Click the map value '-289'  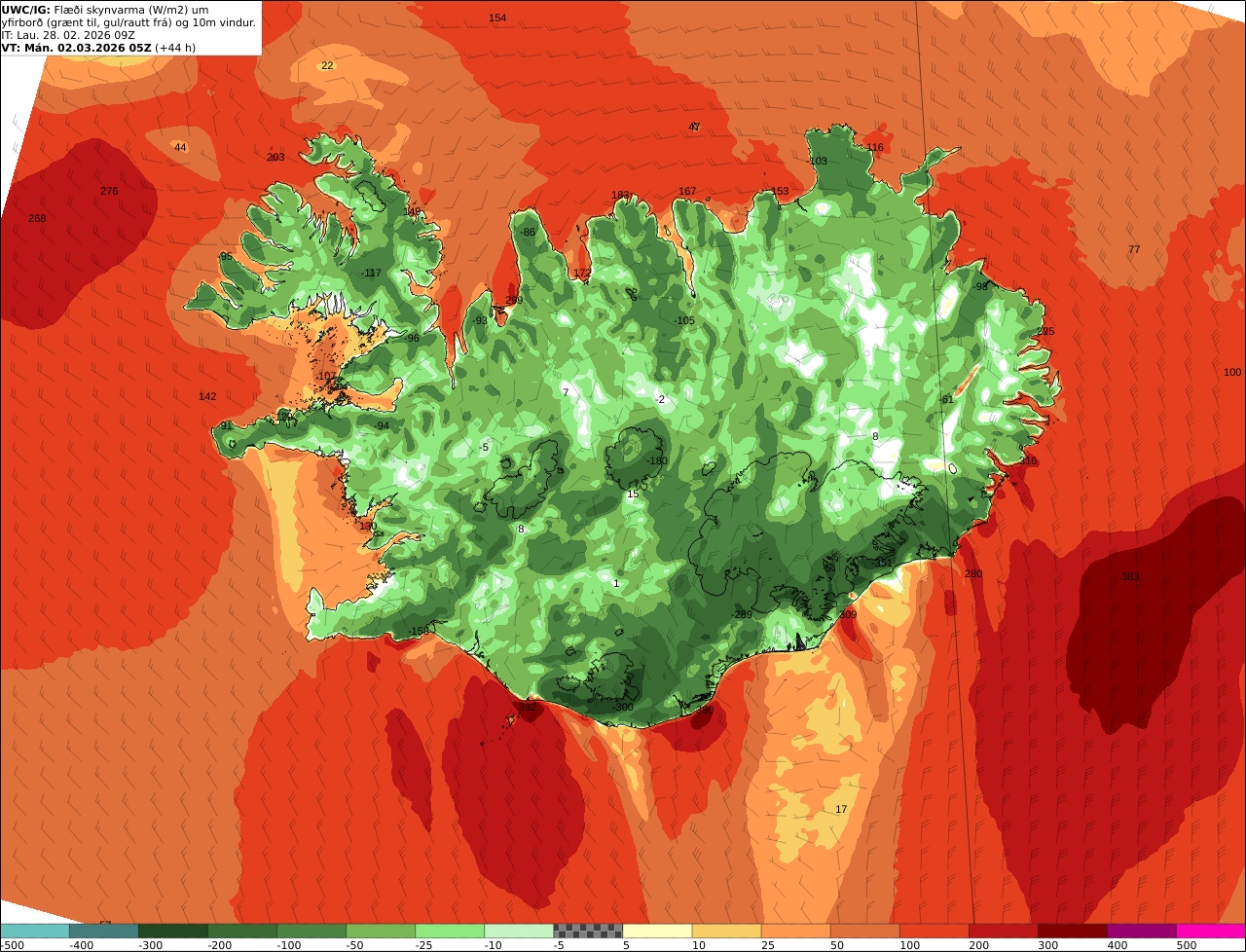(x=743, y=614)
